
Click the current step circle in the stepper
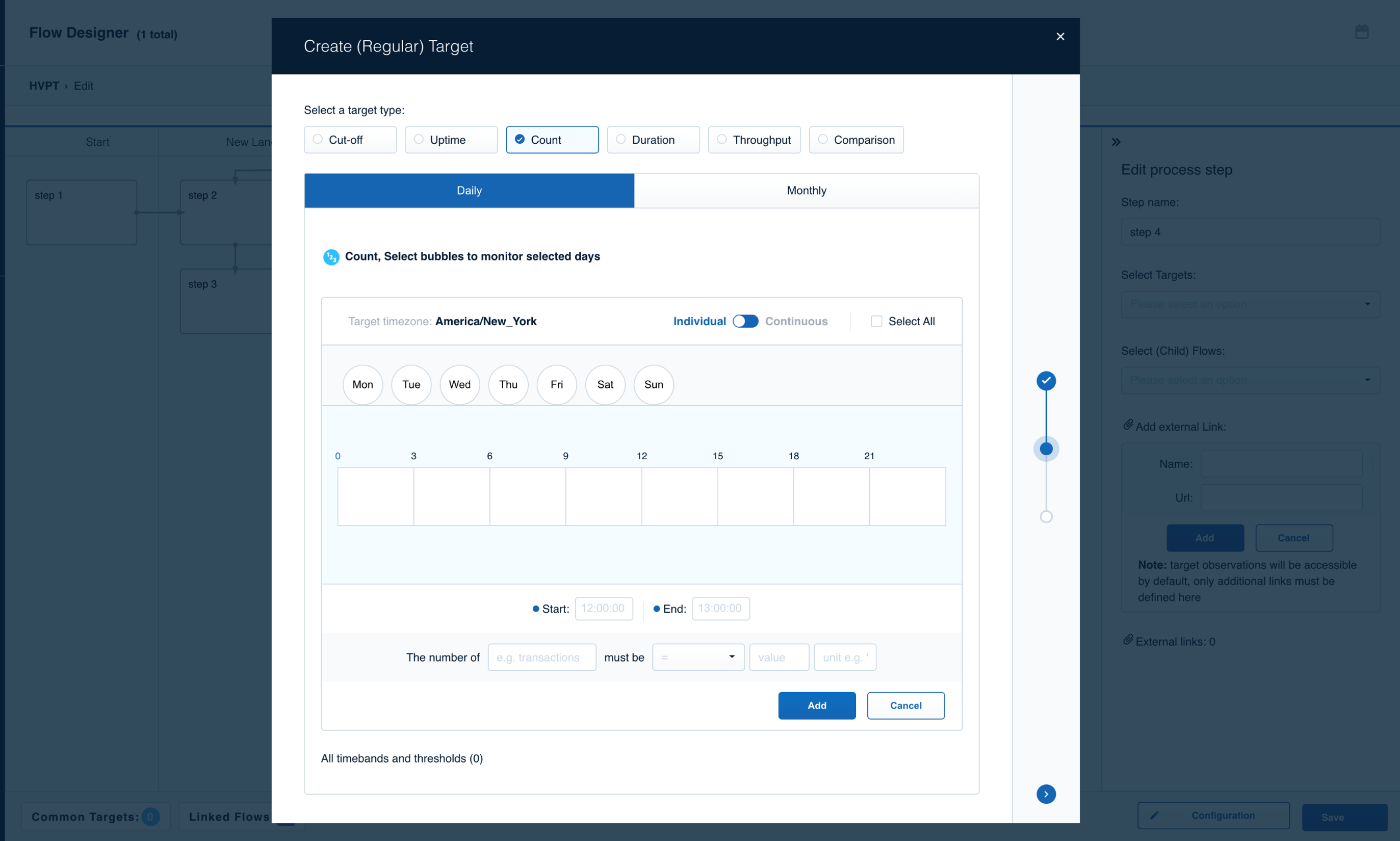pyautogui.click(x=1046, y=449)
